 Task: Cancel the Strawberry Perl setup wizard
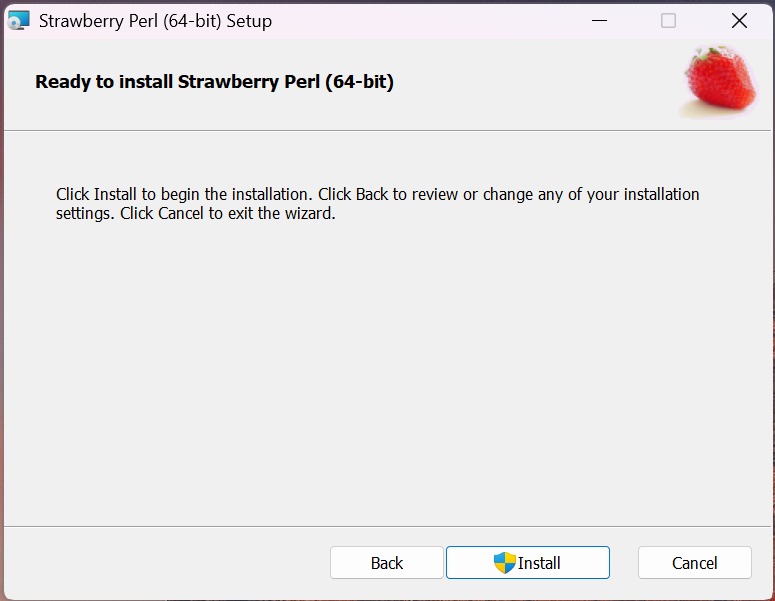(x=694, y=563)
